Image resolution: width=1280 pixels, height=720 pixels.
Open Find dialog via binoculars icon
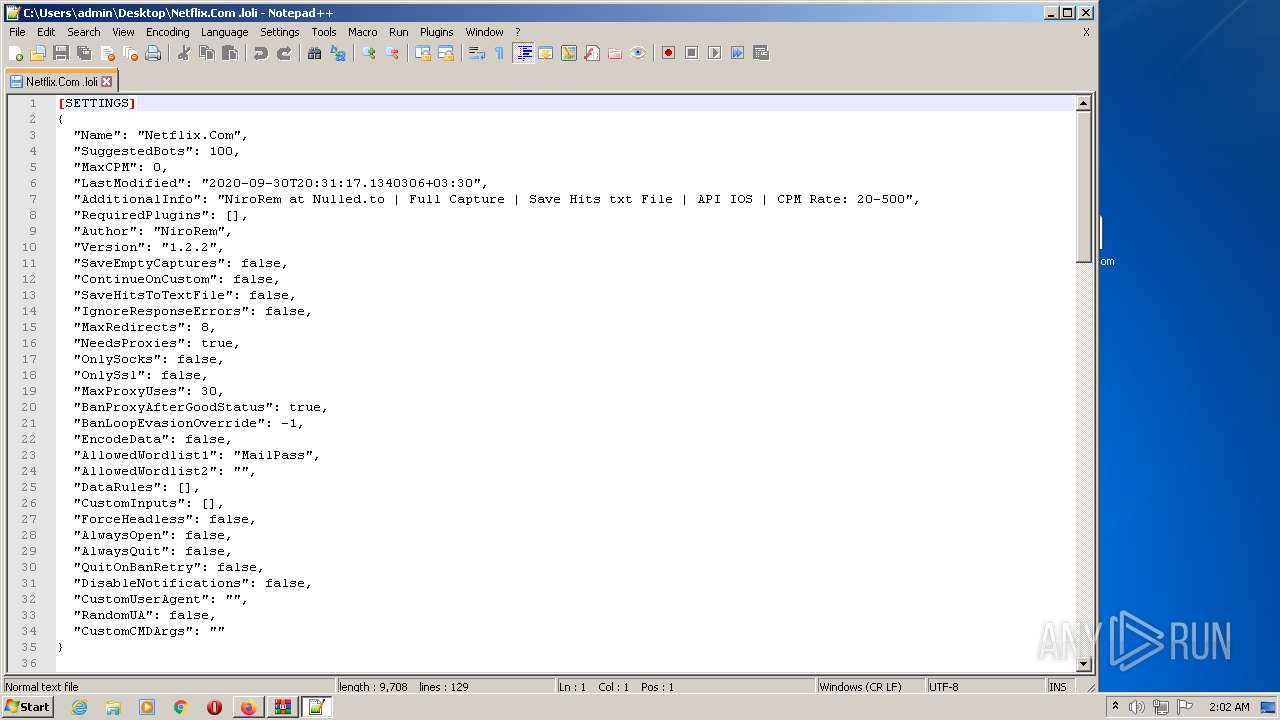[x=315, y=53]
